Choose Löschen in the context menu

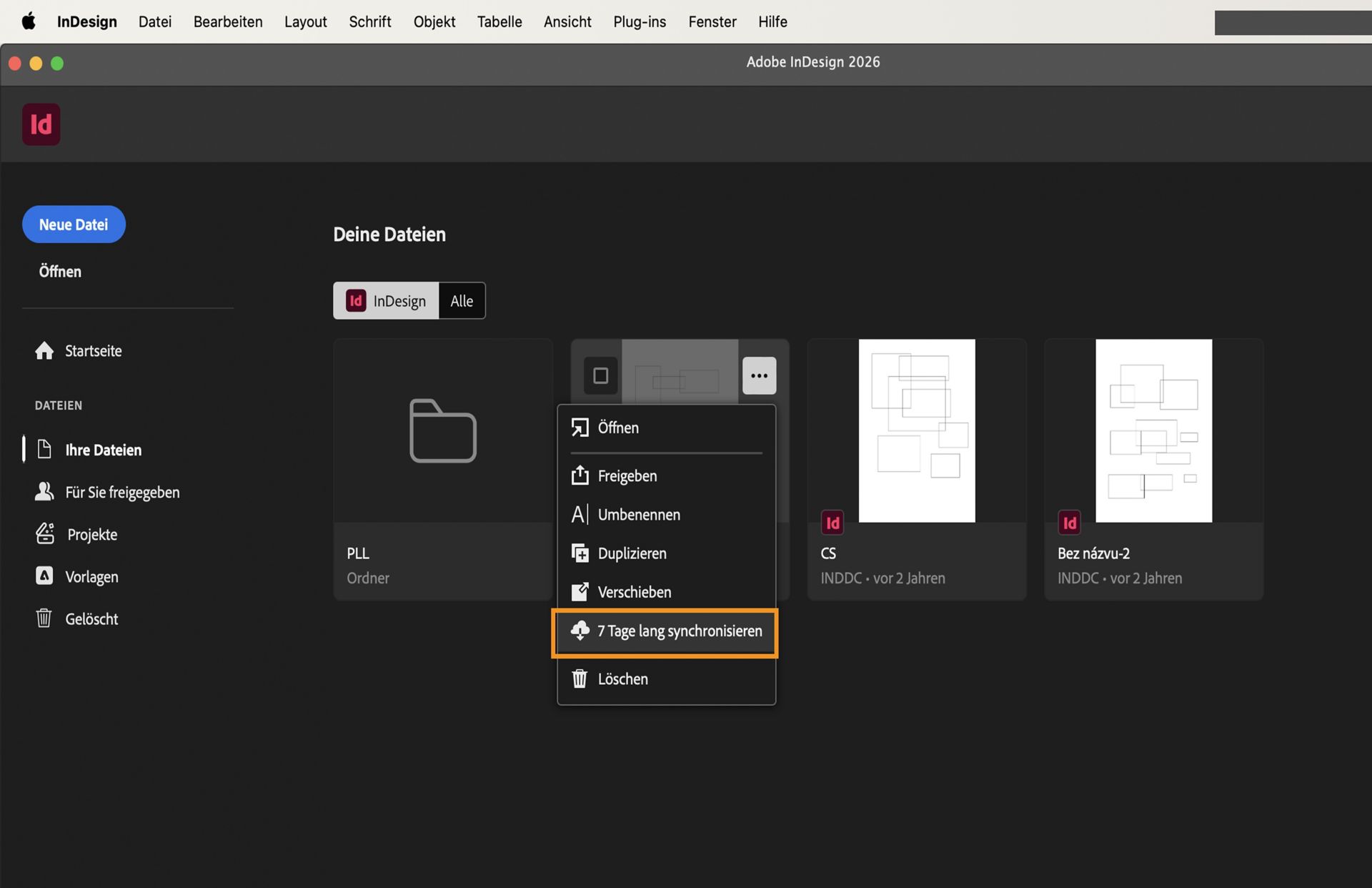point(622,679)
